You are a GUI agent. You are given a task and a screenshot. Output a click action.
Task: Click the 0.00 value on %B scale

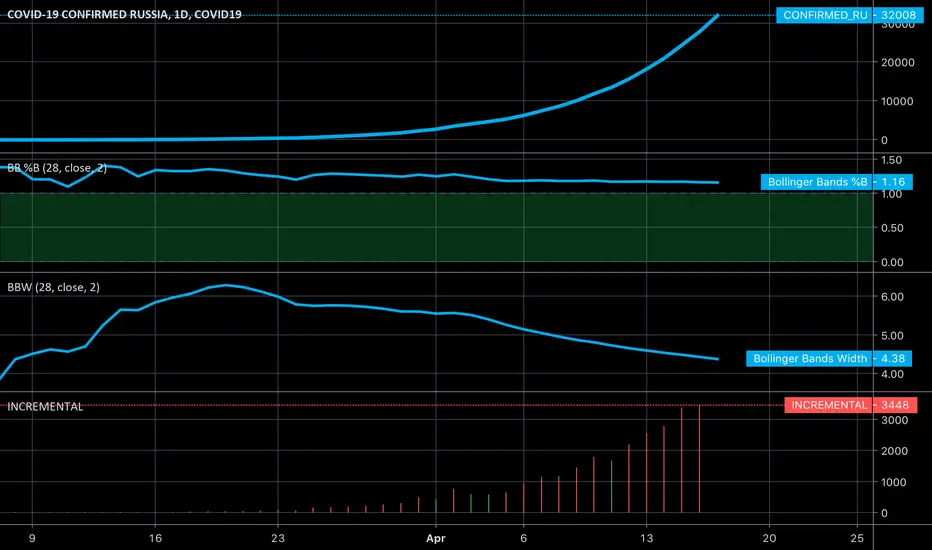coord(892,262)
